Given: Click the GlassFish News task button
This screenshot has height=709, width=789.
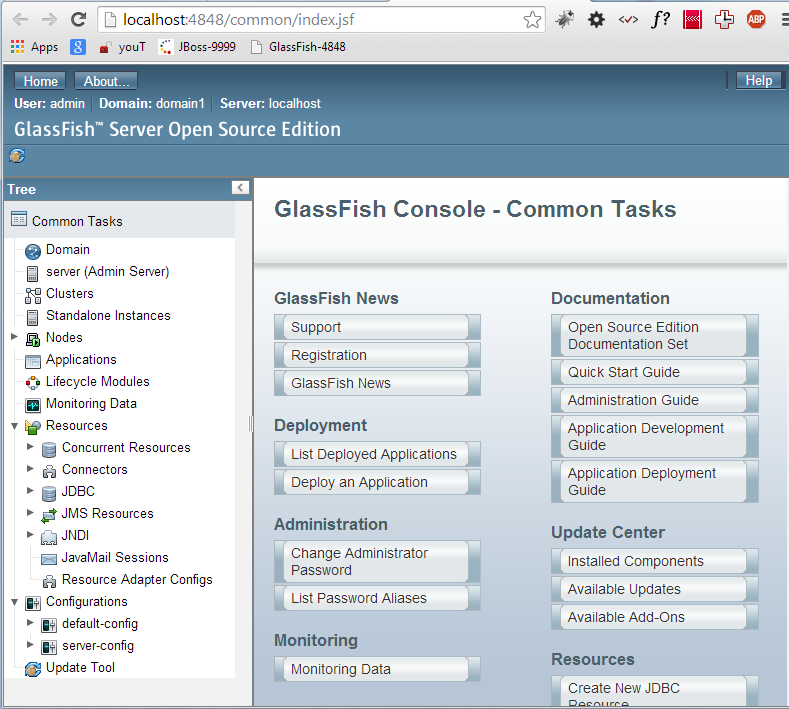Looking at the screenshot, I should click(x=377, y=383).
